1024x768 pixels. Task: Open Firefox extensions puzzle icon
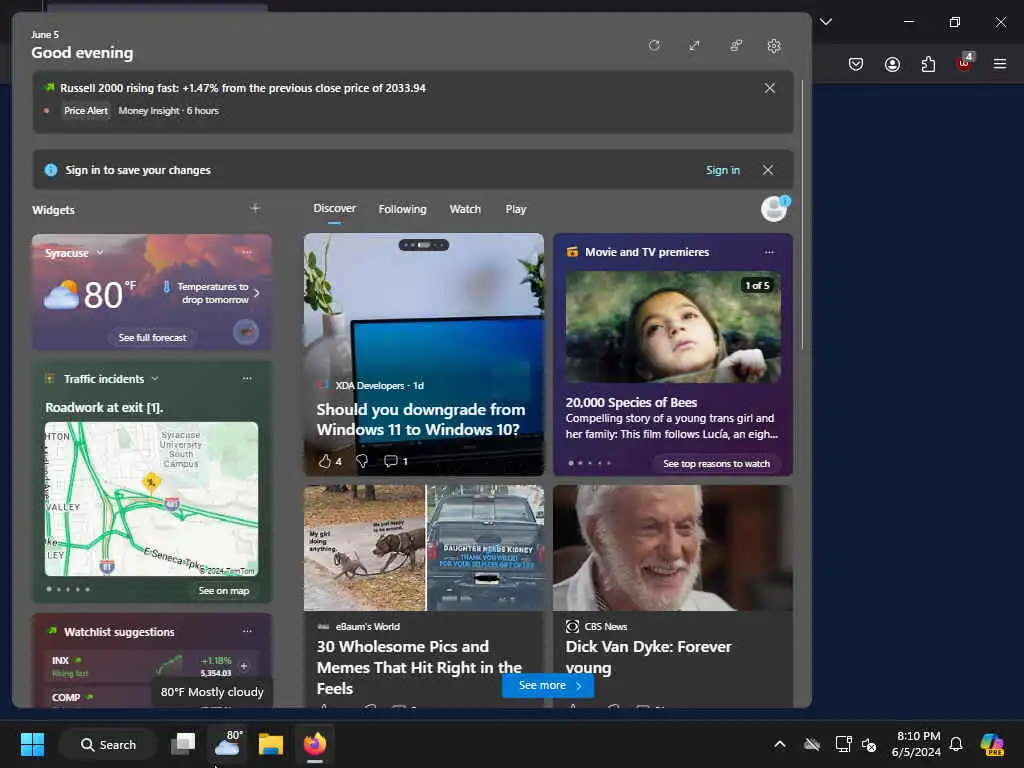tap(928, 64)
